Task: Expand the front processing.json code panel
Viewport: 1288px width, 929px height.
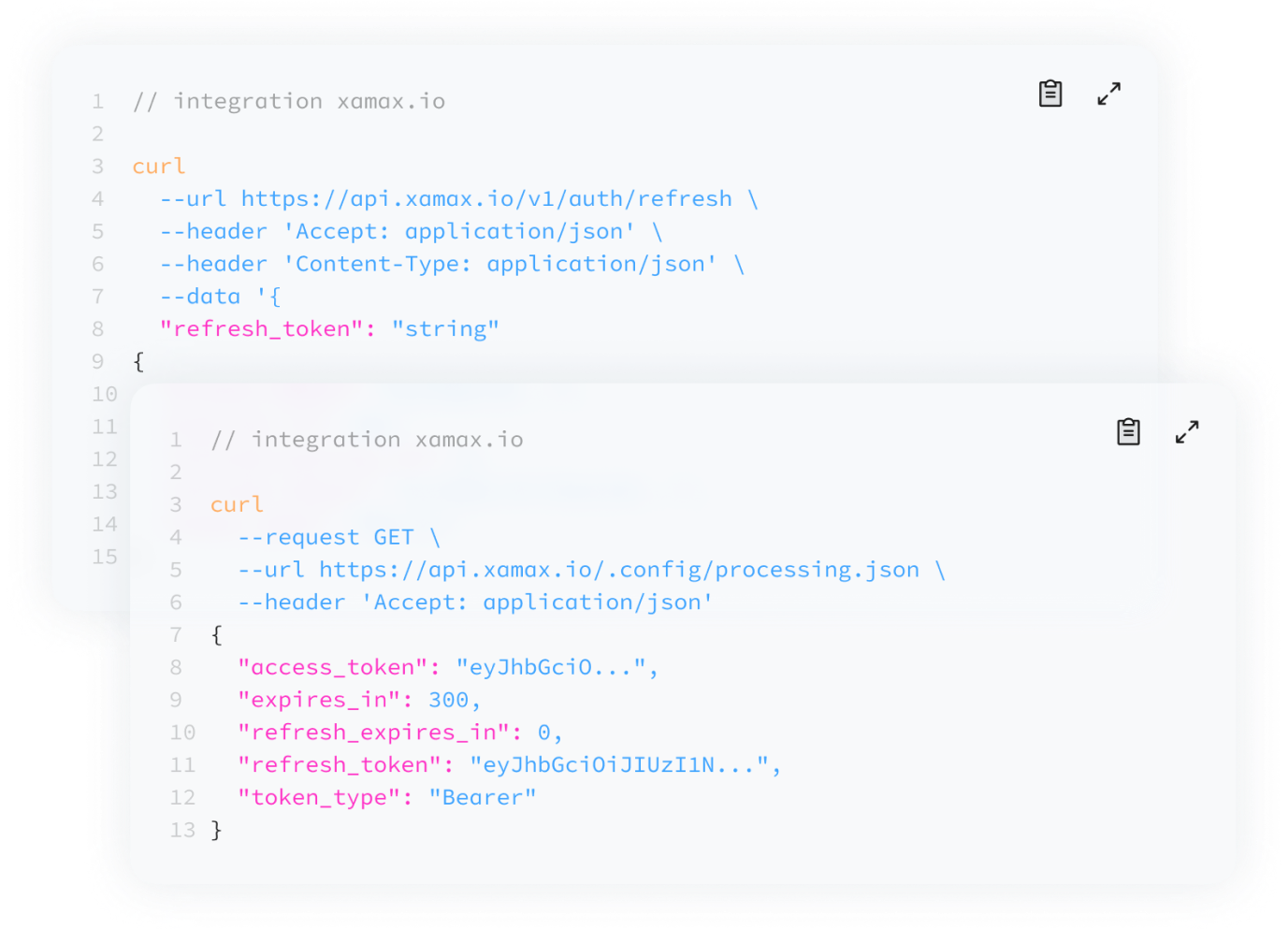Action: pyautogui.click(x=1187, y=431)
